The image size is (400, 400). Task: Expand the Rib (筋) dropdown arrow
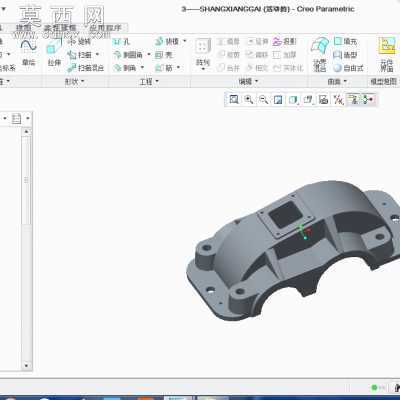(178, 68)
